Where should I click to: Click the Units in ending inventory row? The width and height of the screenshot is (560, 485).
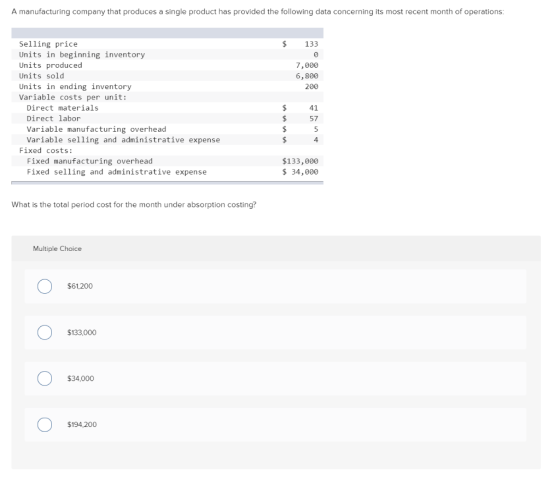[x=167, y=86]
